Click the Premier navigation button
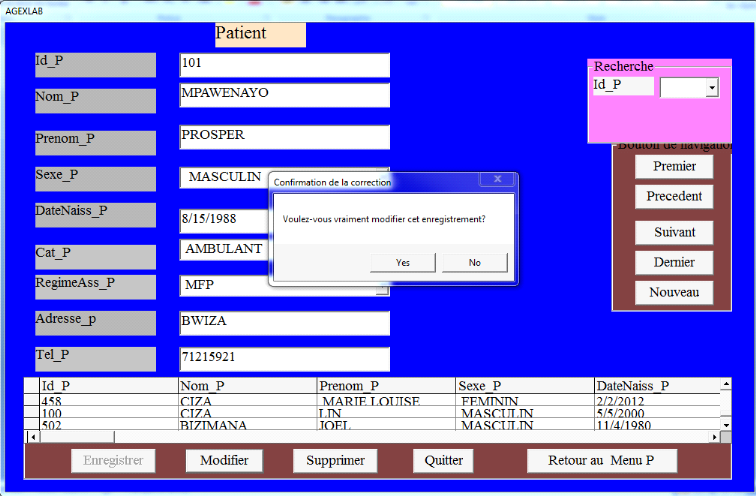 point(674,166)
